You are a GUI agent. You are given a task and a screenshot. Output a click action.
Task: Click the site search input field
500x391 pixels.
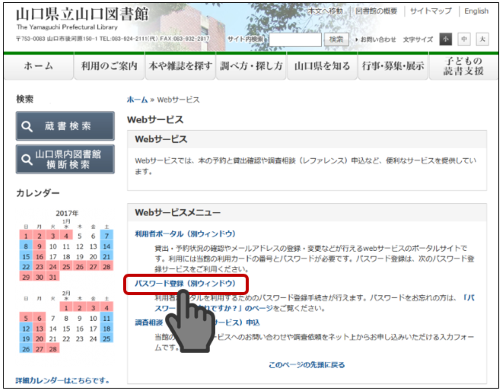[x=295, y=40]
